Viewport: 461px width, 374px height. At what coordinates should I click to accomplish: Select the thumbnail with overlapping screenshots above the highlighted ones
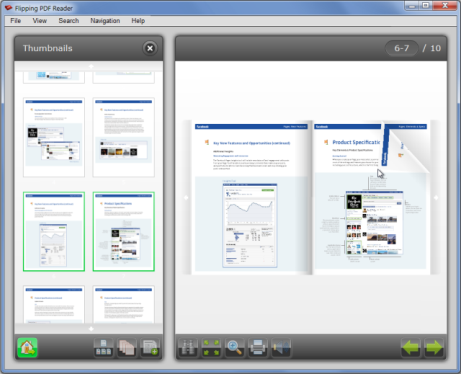[54, 137]
